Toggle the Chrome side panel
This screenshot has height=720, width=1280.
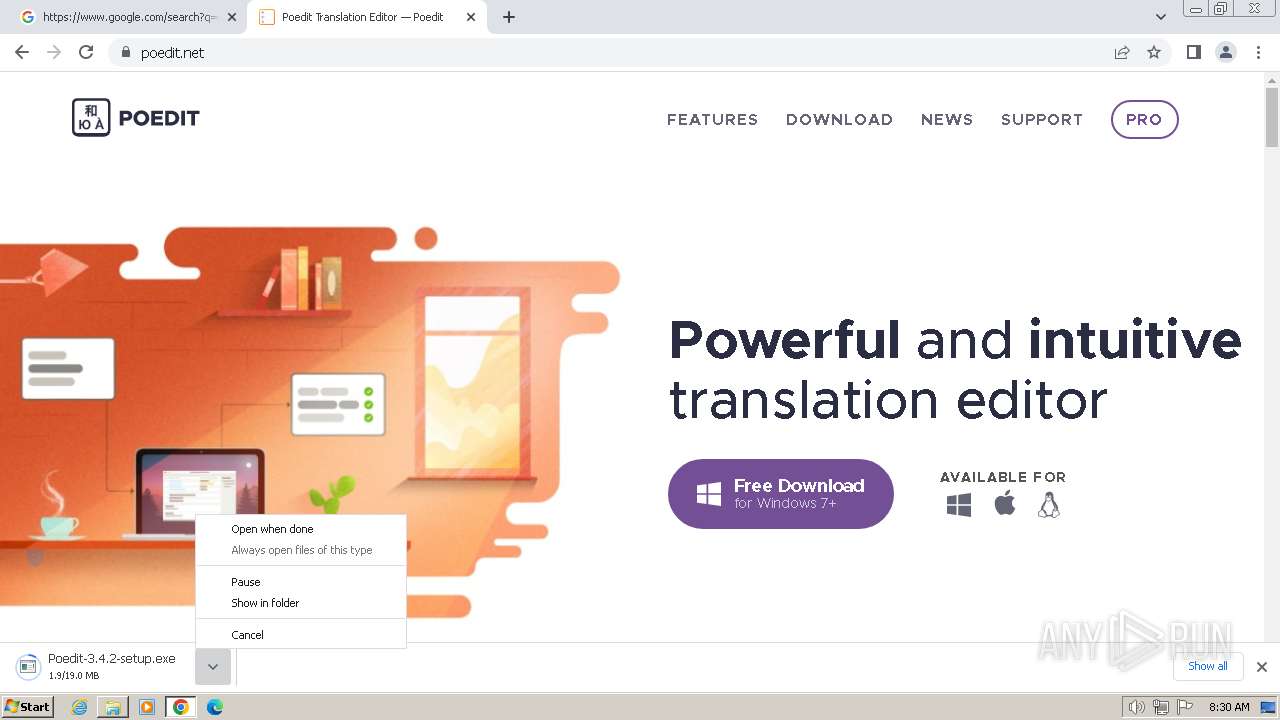[x=1193, y=52]
